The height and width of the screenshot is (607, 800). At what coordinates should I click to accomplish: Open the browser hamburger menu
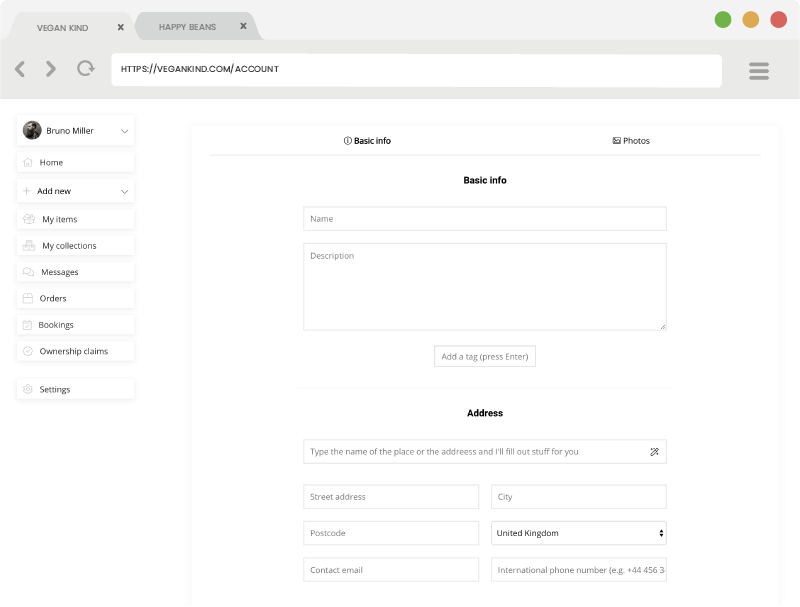pos(758,70)
